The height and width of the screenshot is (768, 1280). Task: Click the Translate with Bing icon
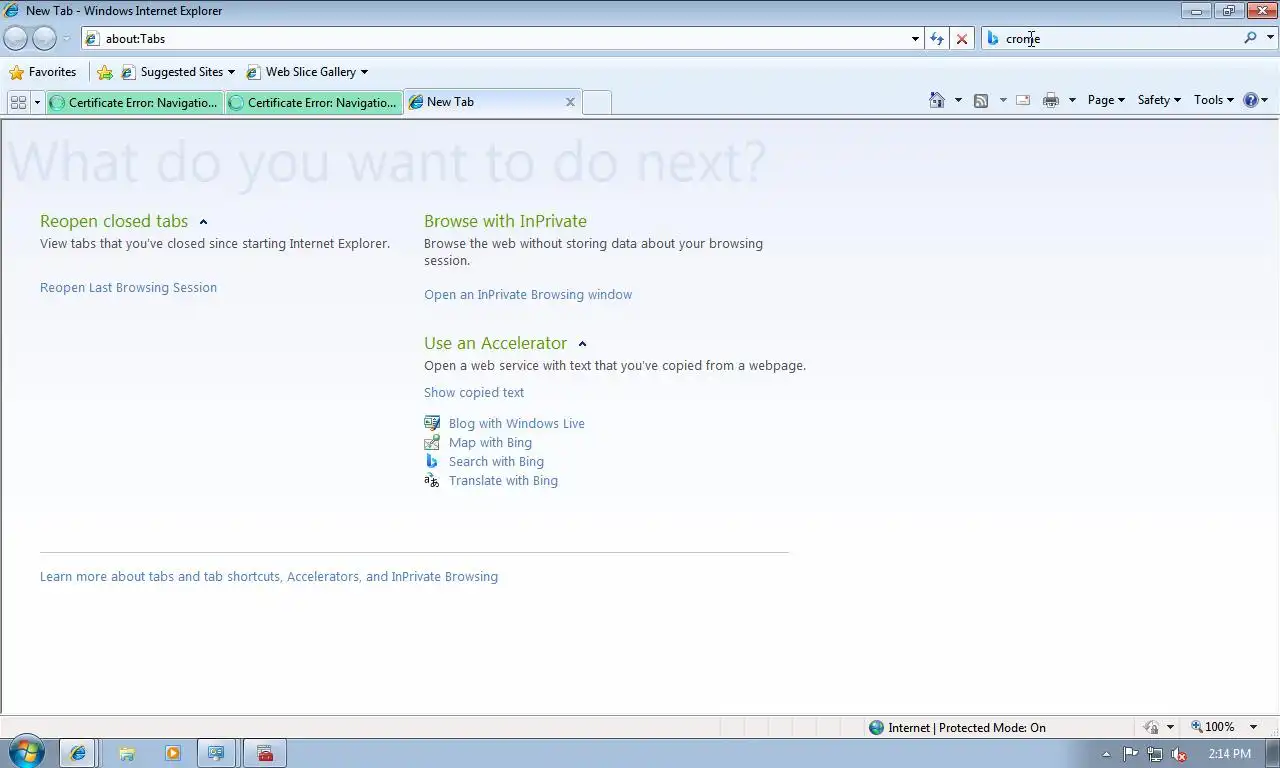point(432,480)
